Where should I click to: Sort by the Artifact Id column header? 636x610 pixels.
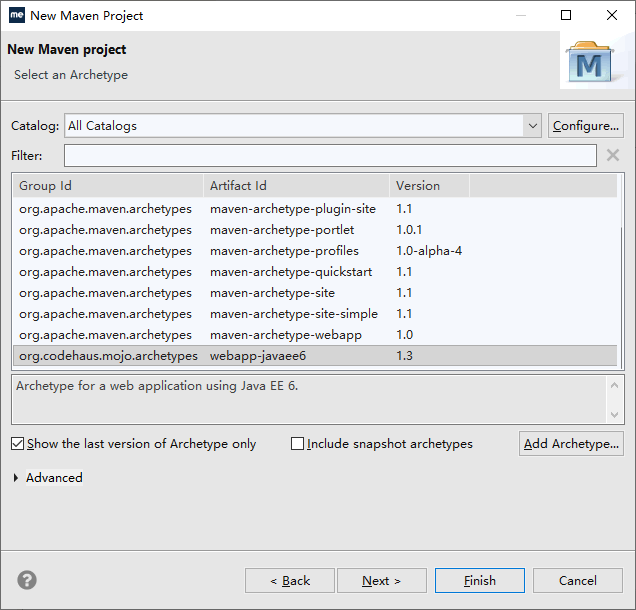(x=297, y=186)
